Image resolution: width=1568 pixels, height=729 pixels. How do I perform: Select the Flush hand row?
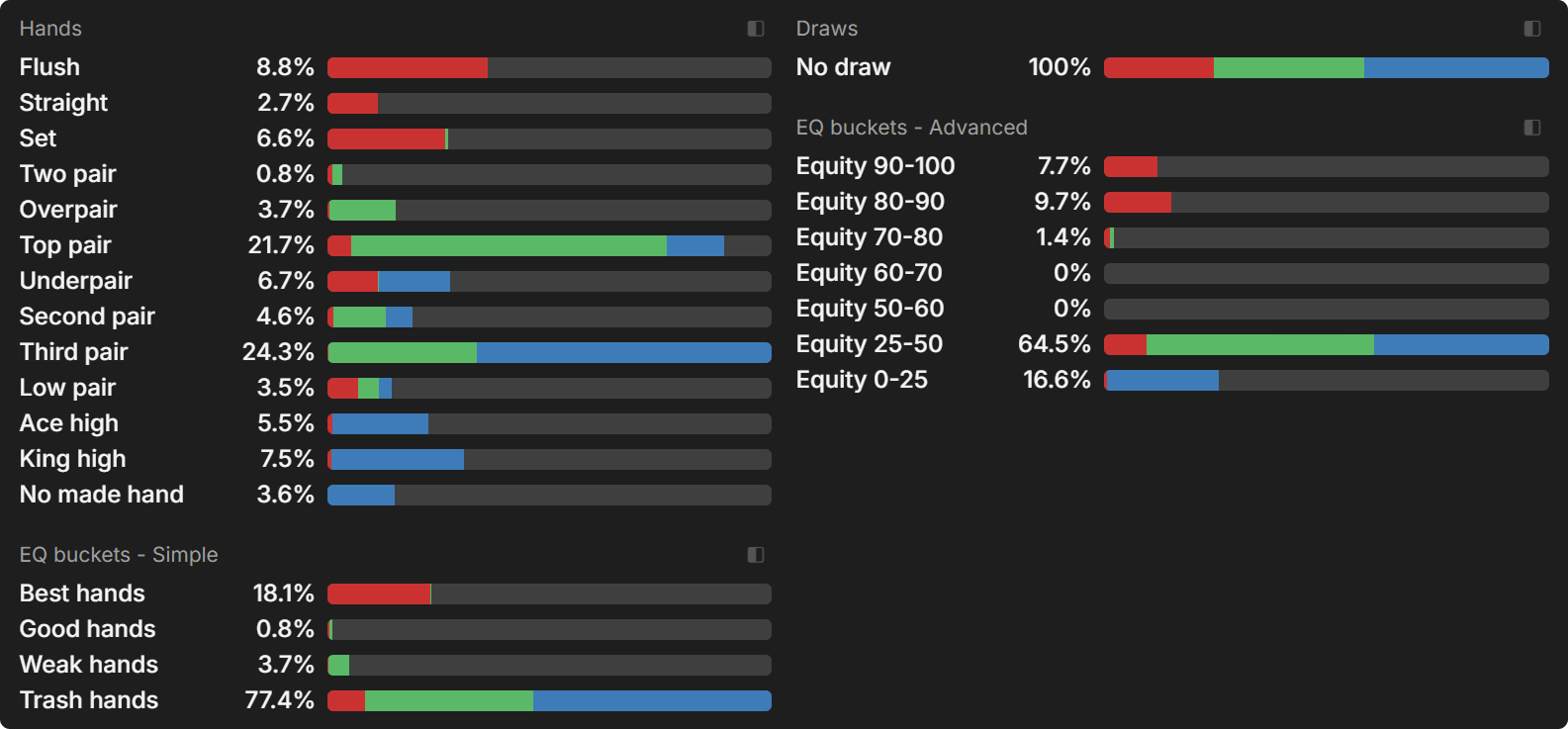49,67
